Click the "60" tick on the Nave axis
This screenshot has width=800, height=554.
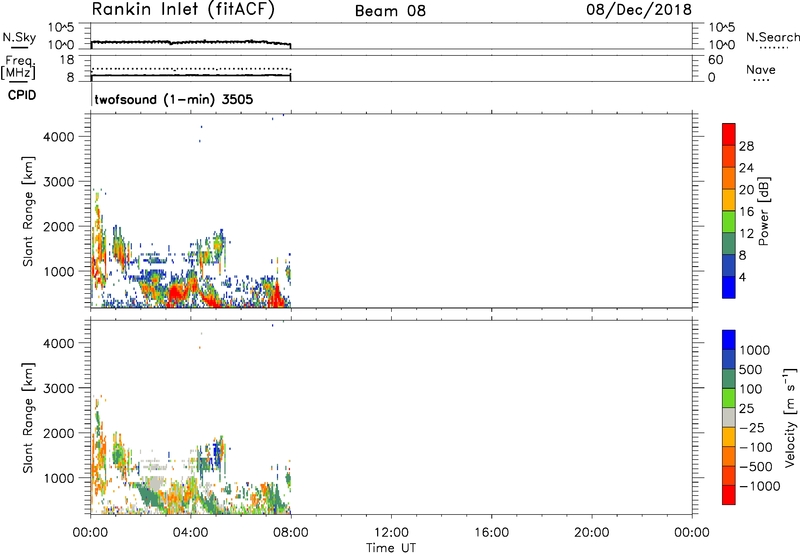click(x=715, y=60)
